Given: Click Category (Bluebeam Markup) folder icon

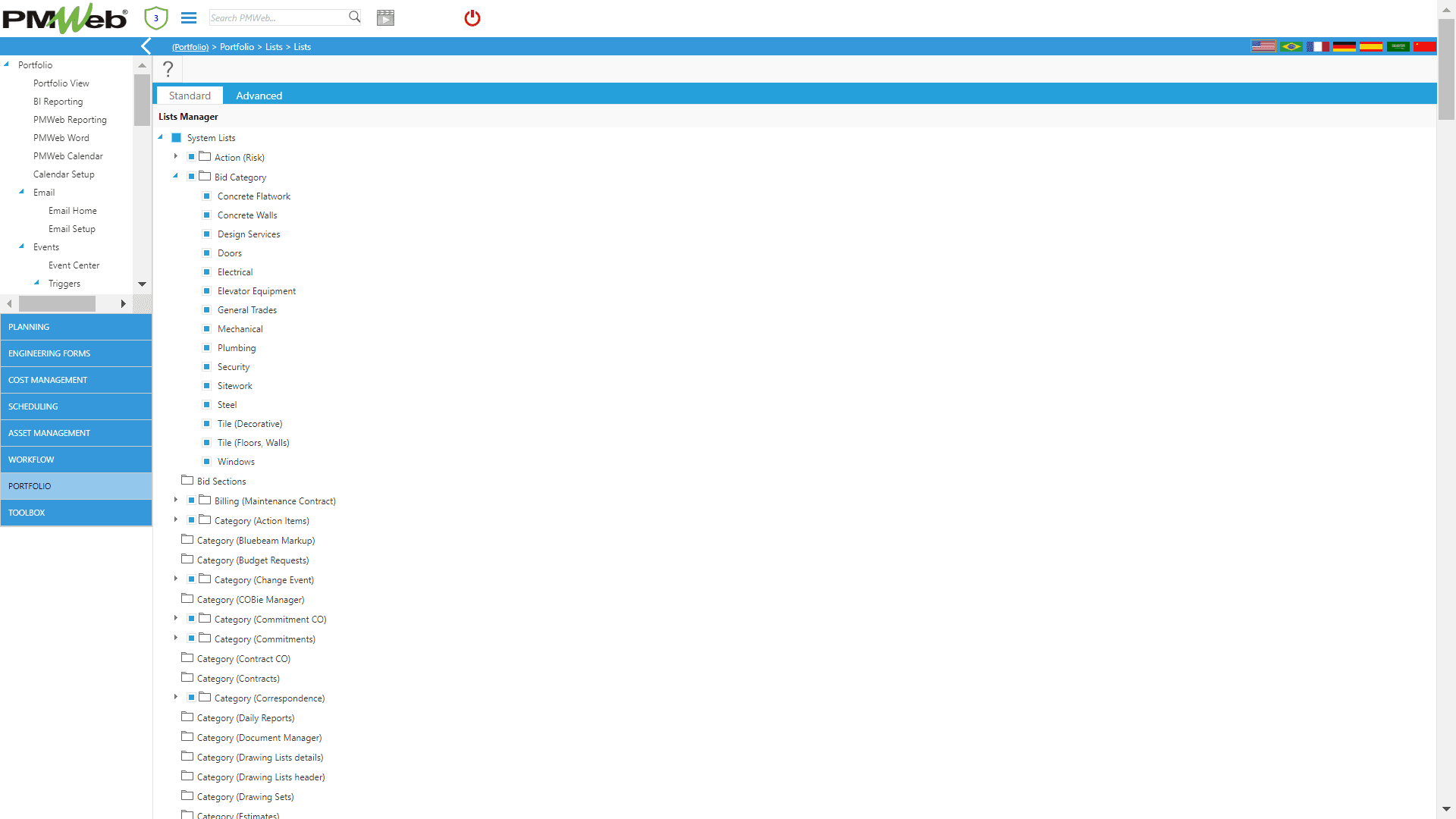Looking at the screenshot, I should (187, 539).
